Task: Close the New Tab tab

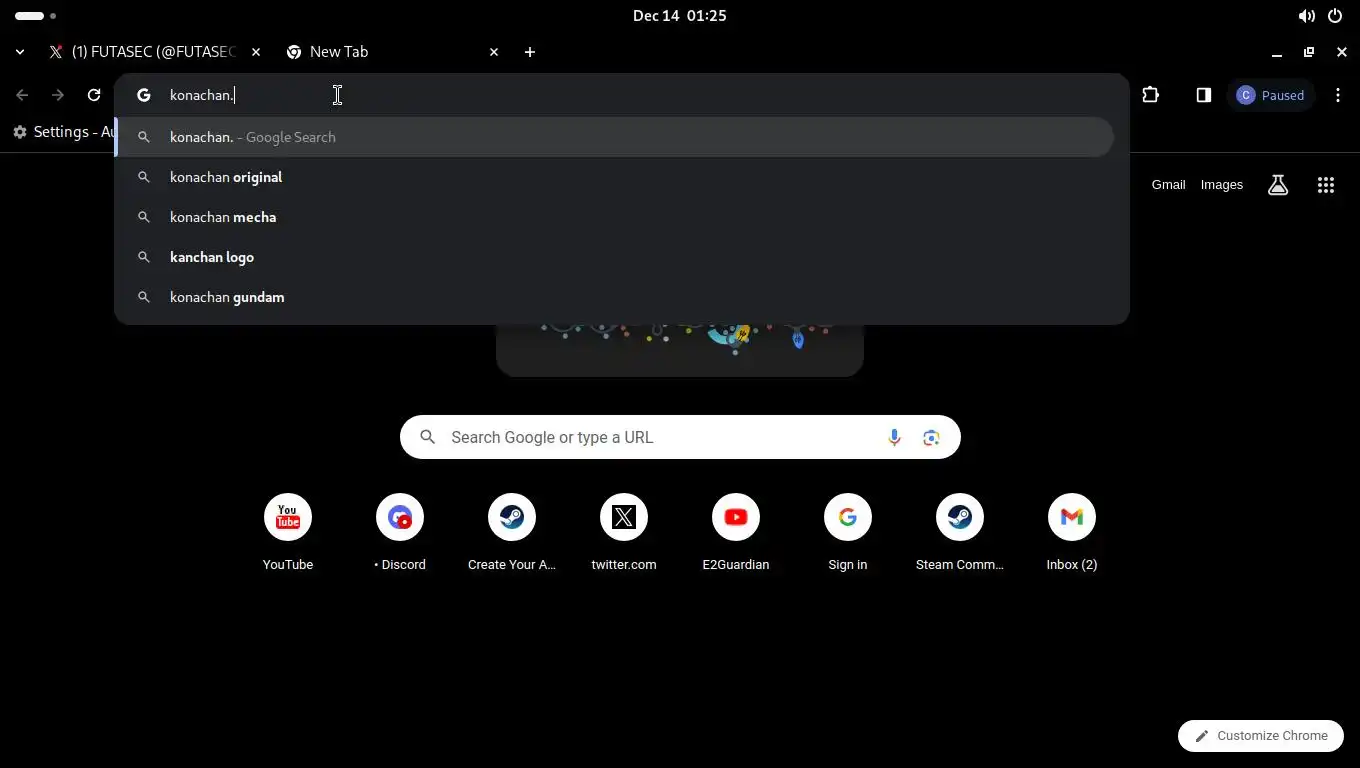Action: 494,52
